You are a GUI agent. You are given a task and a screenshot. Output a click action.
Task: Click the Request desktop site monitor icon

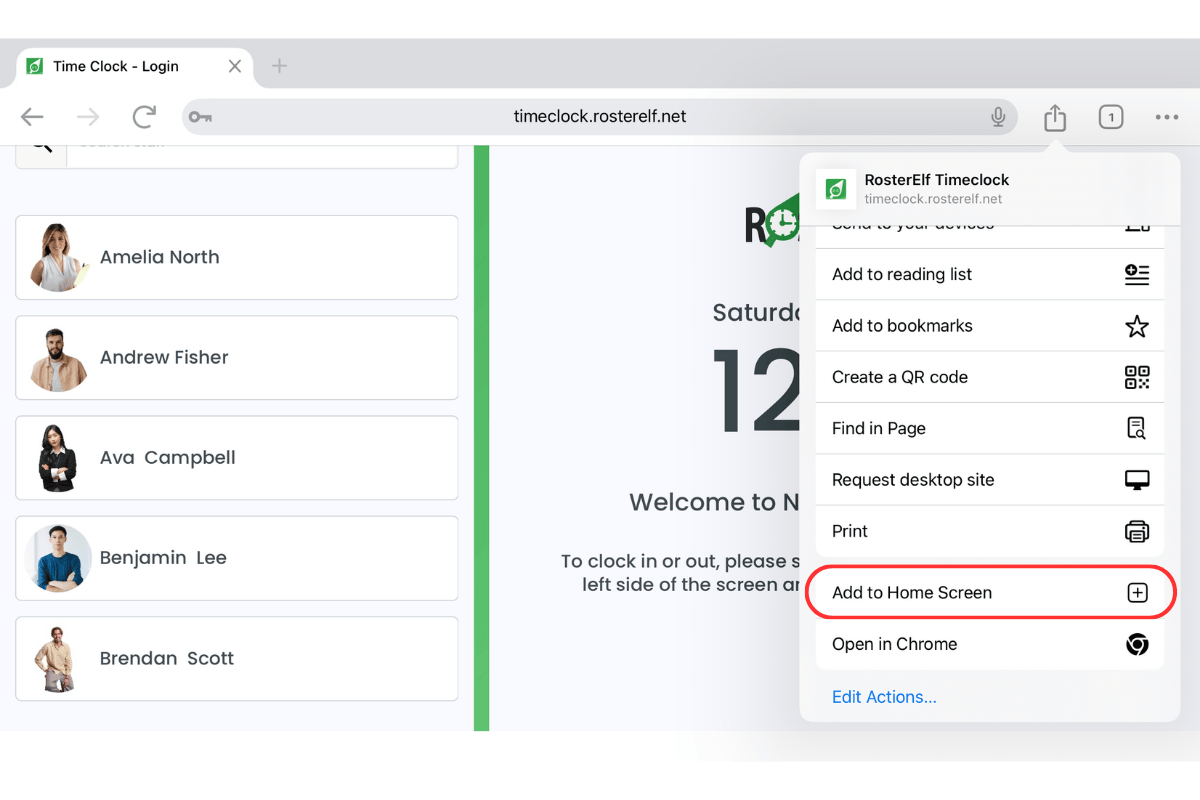pos(1137,480)
